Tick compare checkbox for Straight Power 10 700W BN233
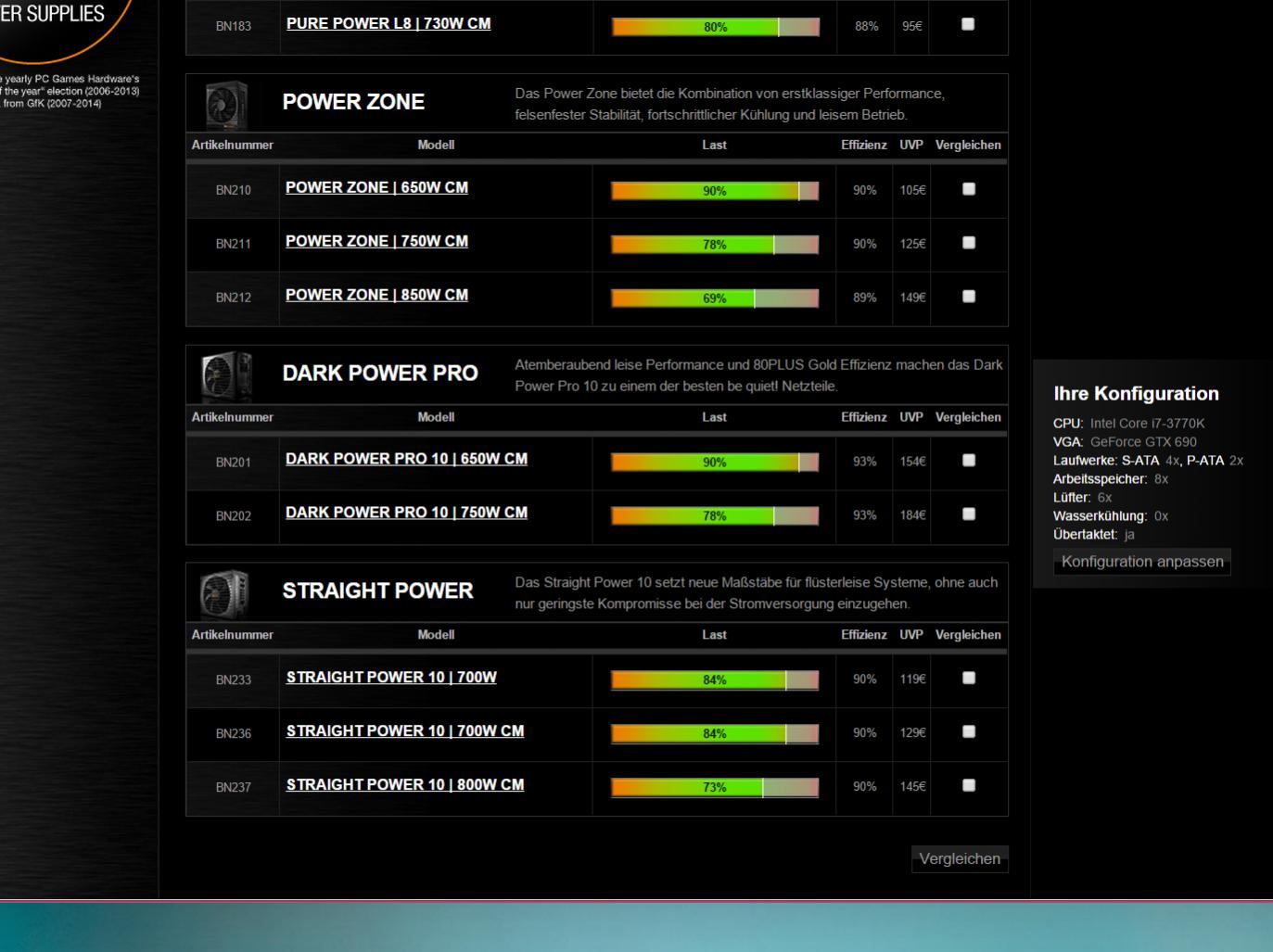Image resolution: width=1273 pixels, height=952 pixels. (x=969, y=678)
